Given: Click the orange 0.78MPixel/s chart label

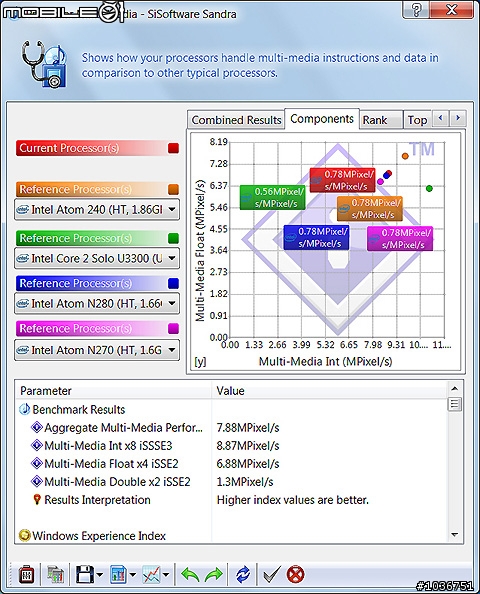Looking at the screenshot, I should coord(370,208).
